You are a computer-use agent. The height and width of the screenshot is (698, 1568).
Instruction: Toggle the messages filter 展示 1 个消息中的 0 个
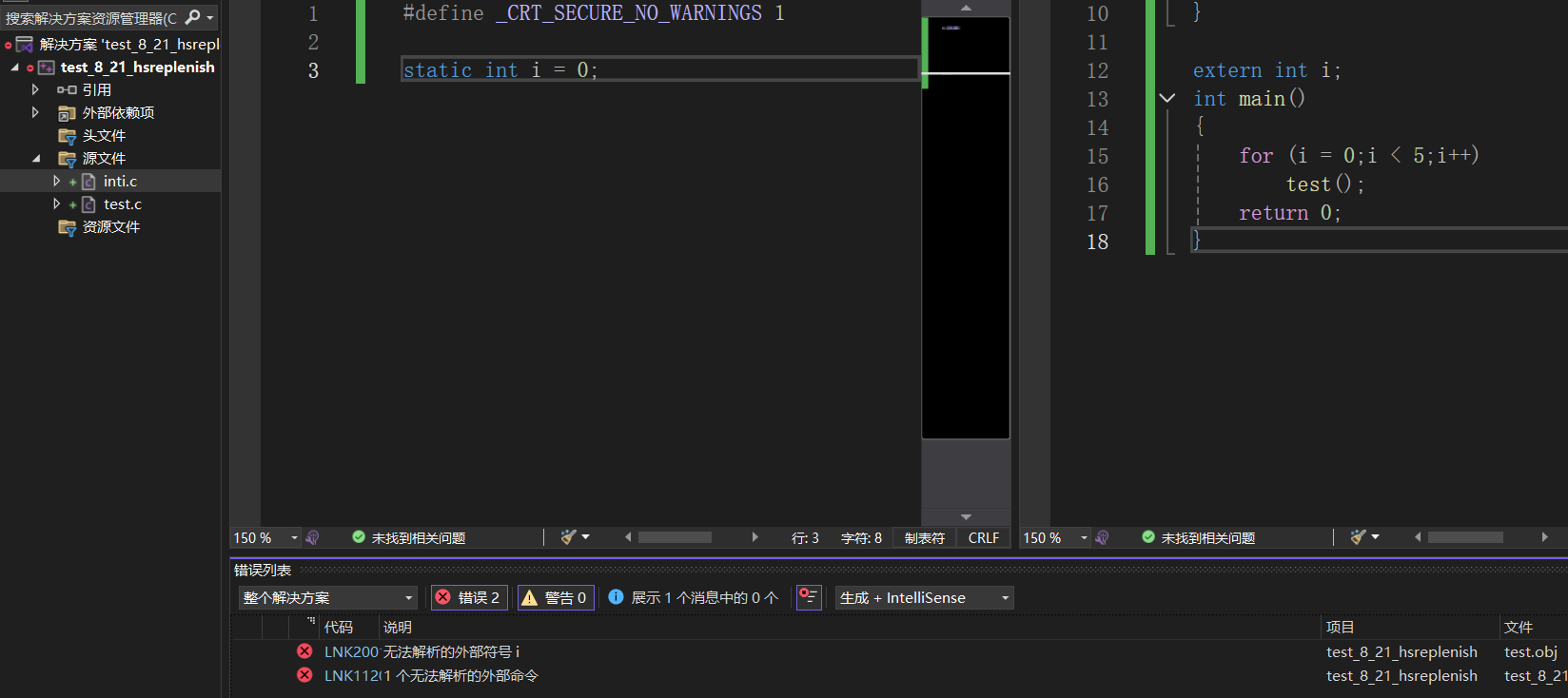[694, 597]
